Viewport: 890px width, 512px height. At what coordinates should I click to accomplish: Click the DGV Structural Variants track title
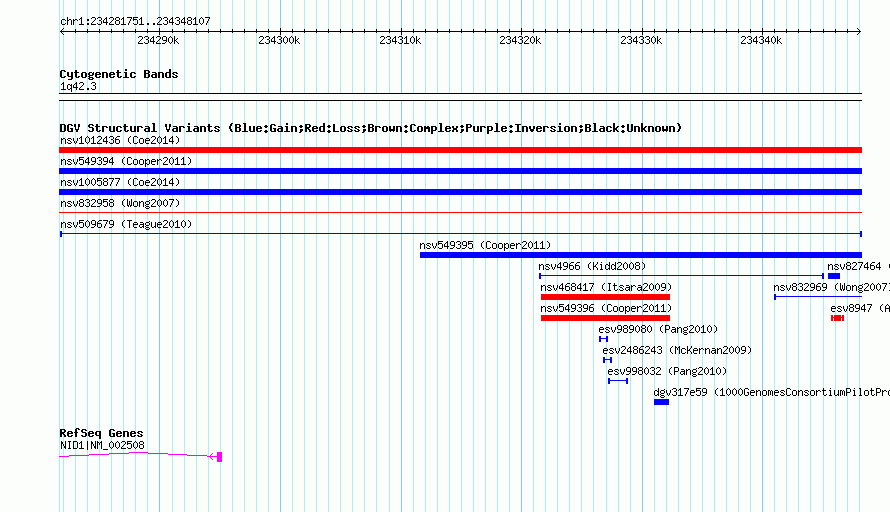point(370,128)
